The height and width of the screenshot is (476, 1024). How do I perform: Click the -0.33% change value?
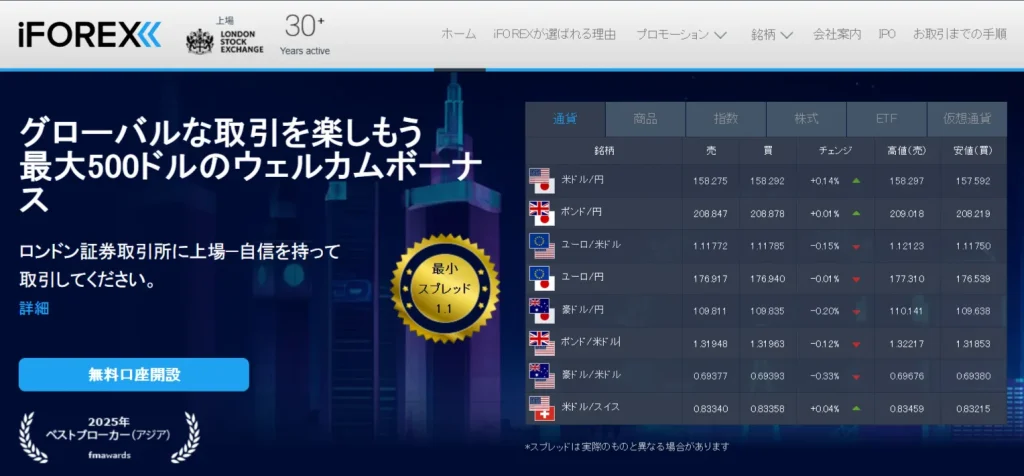tap(825, 377)
